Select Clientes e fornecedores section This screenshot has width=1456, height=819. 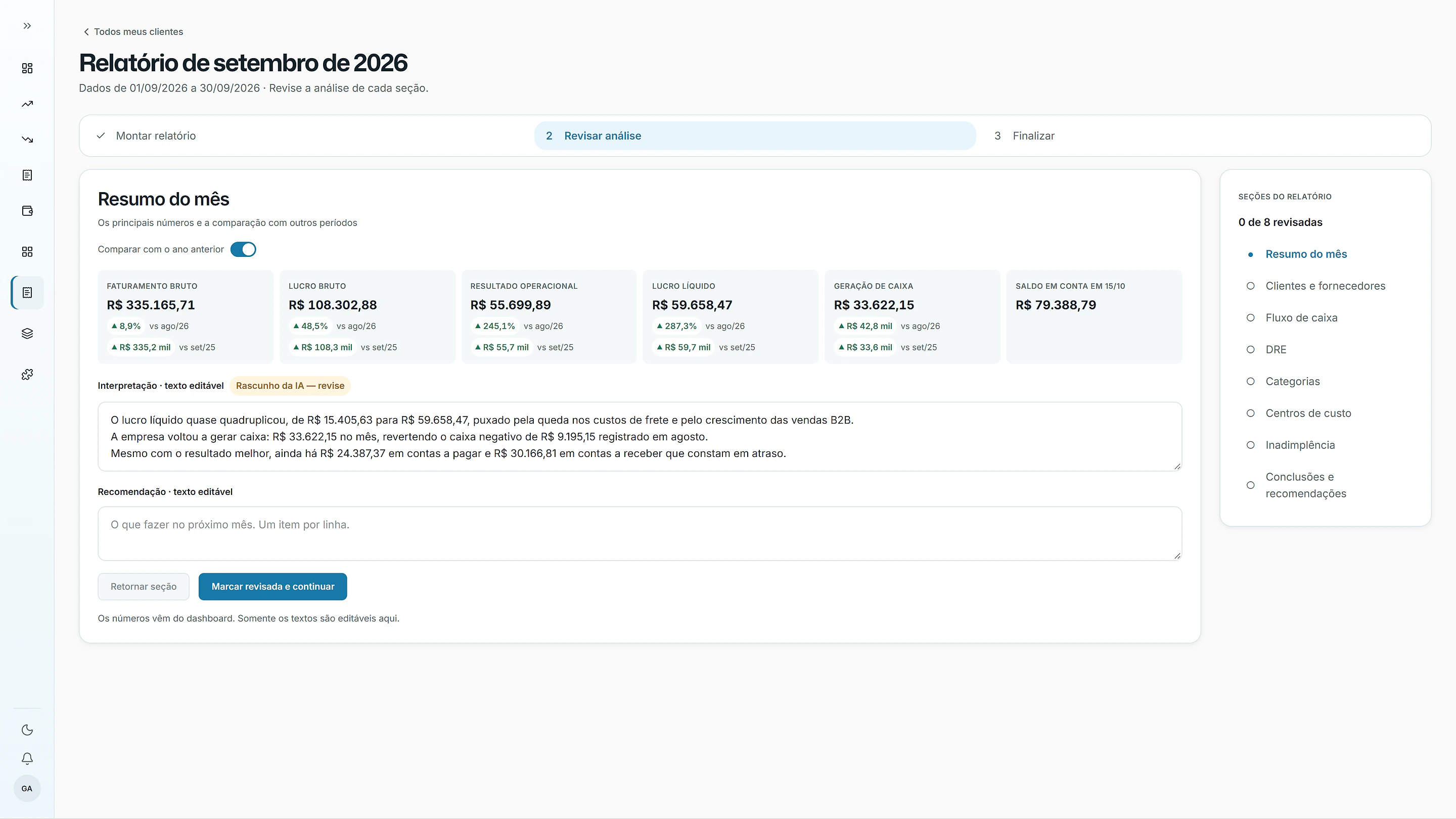coord(1326,286)
